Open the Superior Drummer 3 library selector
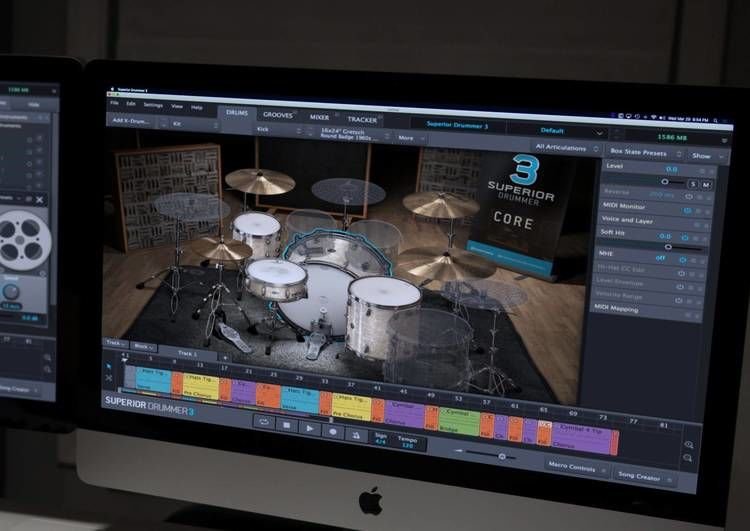Image resolution: width=750 pixels, height=531 pixels. tap(457, 125)
